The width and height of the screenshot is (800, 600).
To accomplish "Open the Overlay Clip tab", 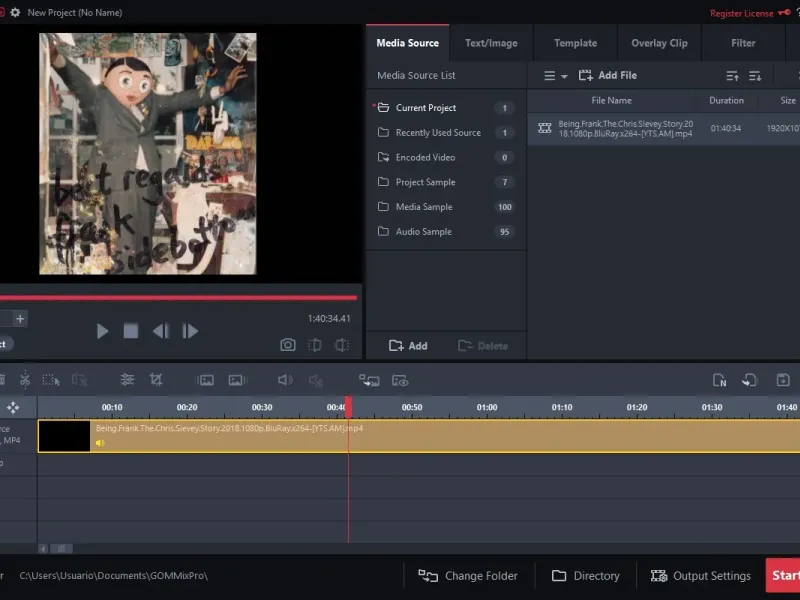I will (x=659, y=43).
